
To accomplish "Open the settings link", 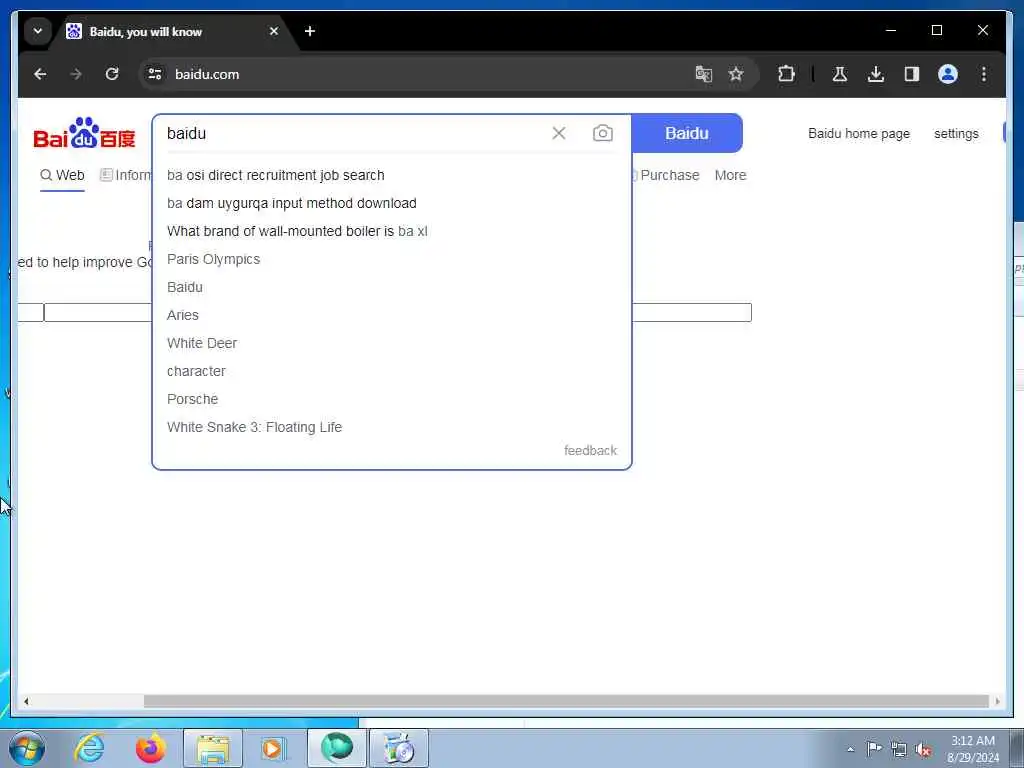I will point(956,133).
